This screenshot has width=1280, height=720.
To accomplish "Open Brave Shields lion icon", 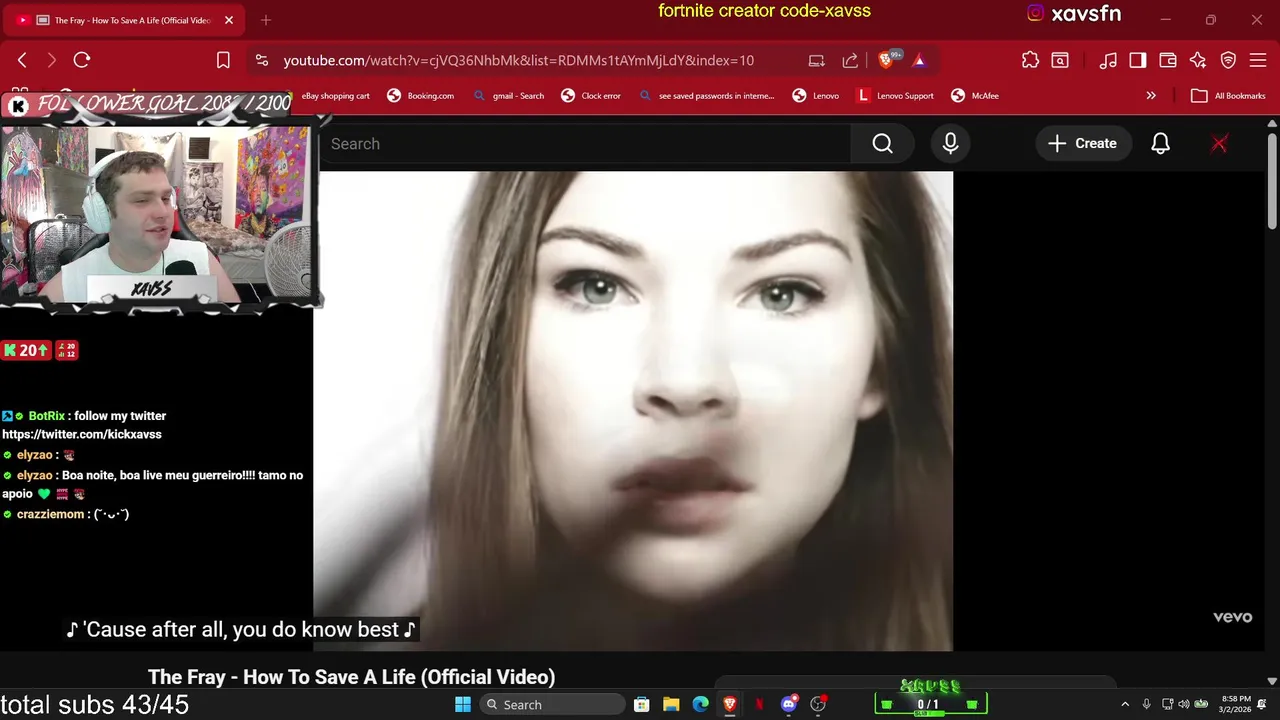I will click(x=887, y=60).
